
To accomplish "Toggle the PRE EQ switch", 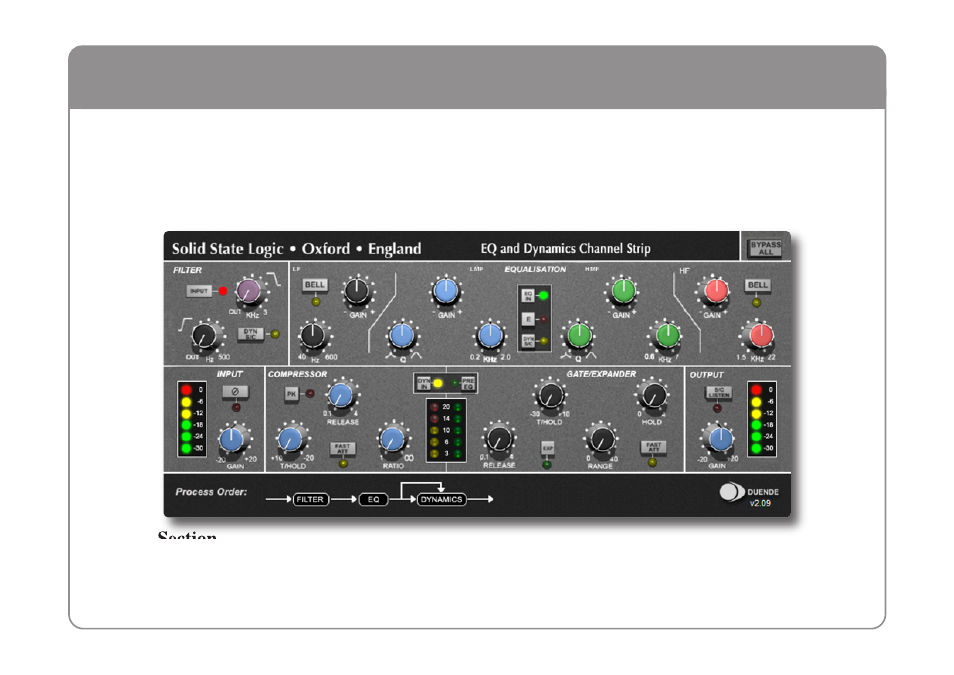I will coord(468,383).
